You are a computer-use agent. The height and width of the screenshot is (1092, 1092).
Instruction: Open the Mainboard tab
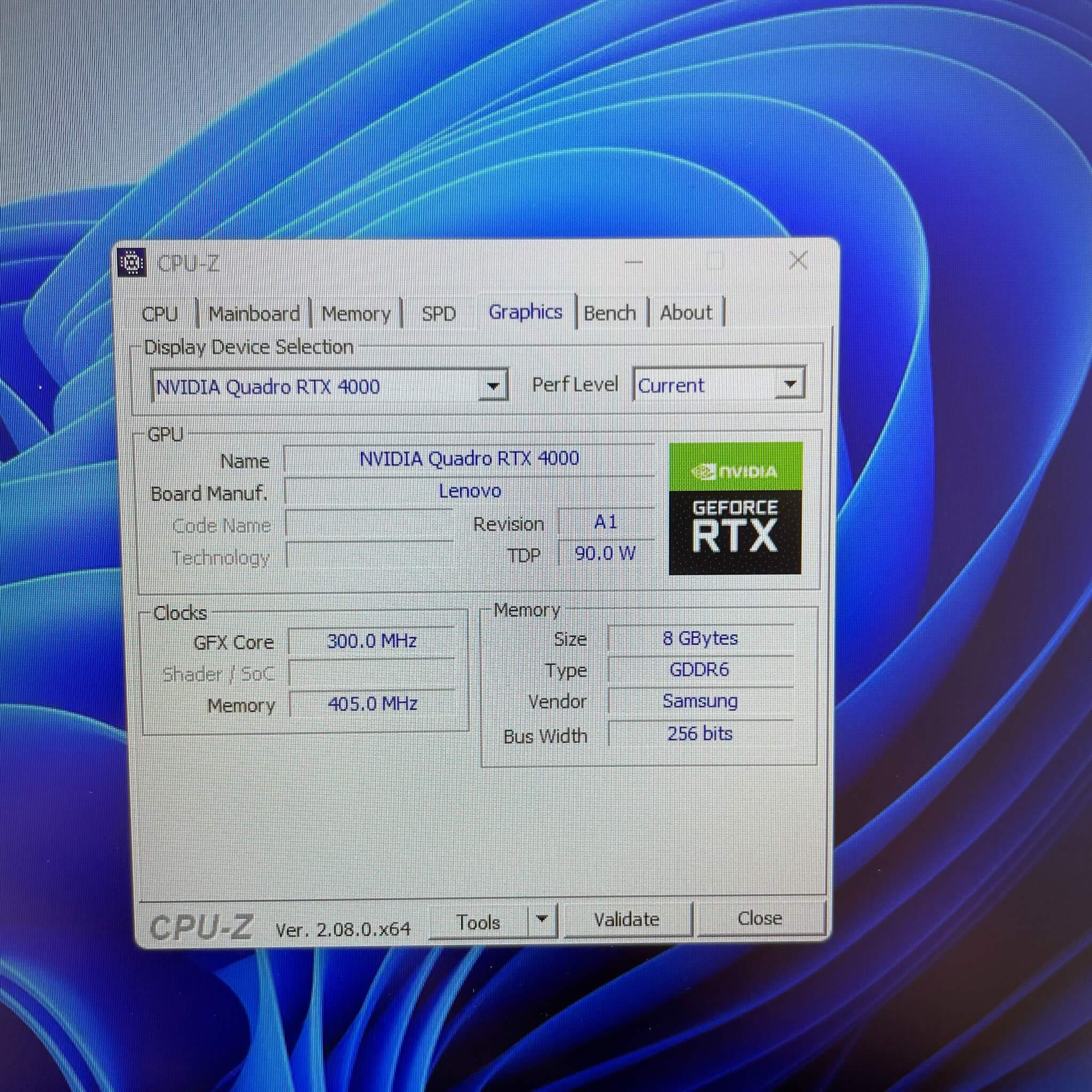click(254, 313)
